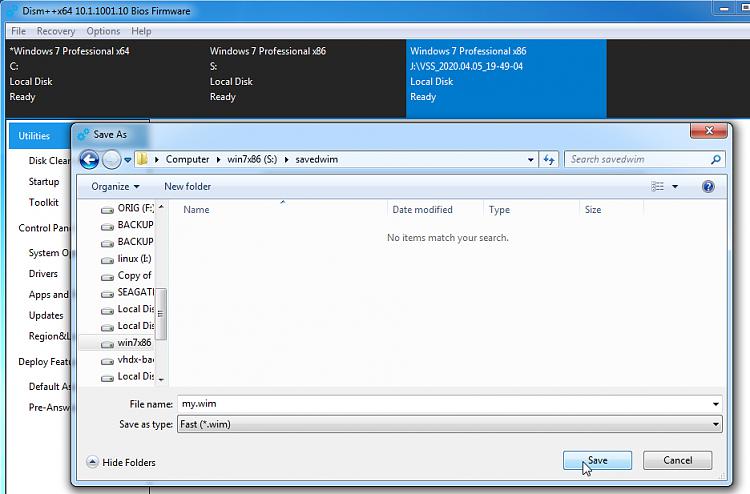Open the Save as type dropdown

click(450, 424)
